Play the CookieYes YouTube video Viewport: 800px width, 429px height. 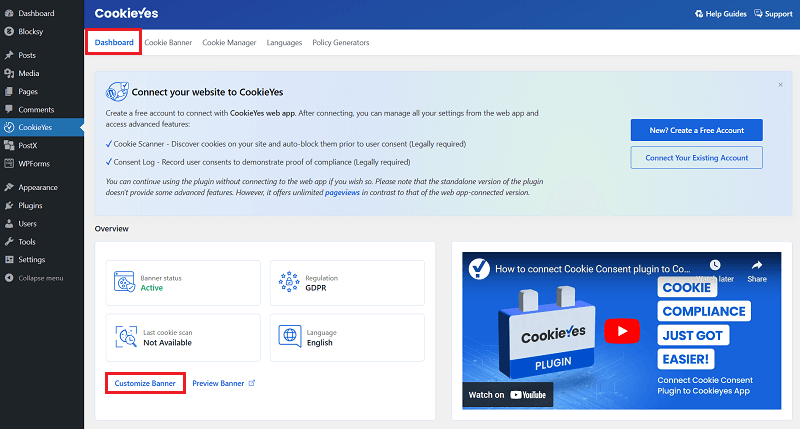click(x=622, y=331)
